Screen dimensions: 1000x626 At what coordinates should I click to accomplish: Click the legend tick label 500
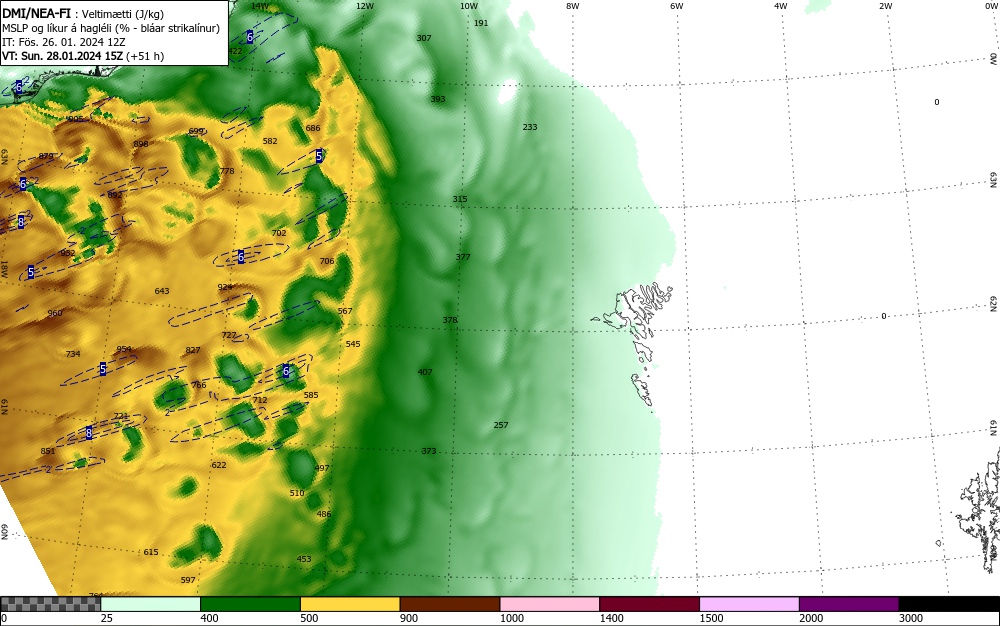click(x=309, y=618)
